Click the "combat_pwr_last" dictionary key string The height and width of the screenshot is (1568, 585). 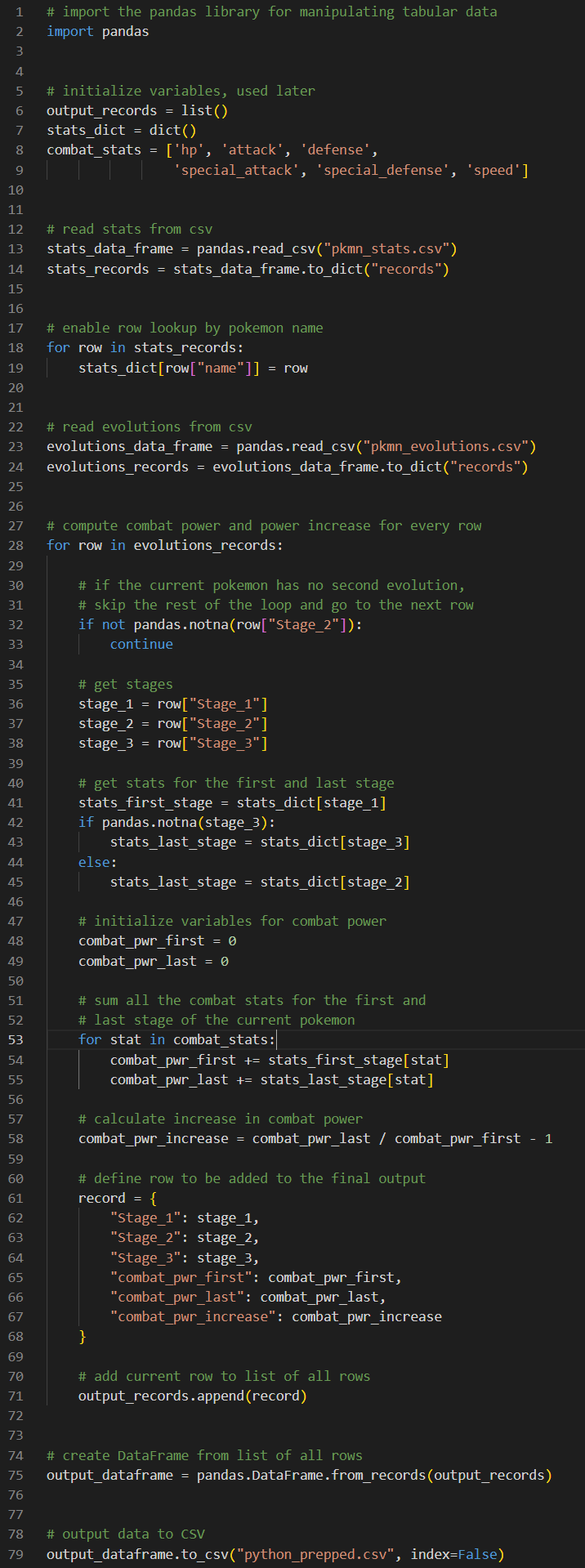point(177,1297)
